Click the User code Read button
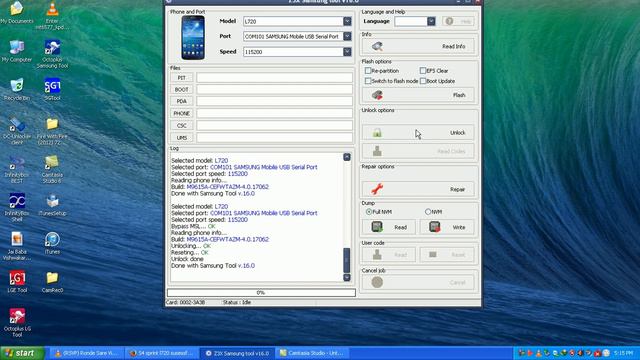The height and width of the screenshot is (360, 640). click(389, 255)
